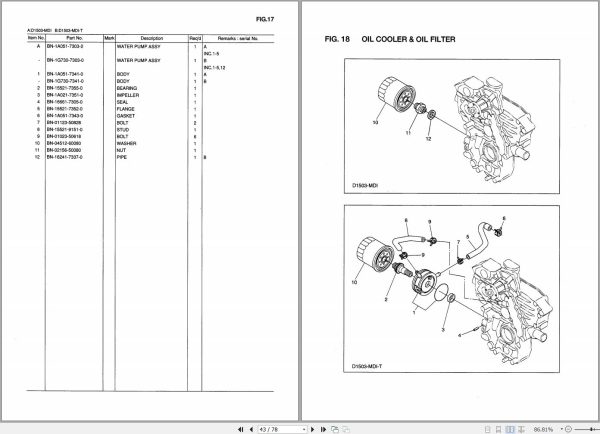600x434 pixels.
Task: Switch to continuous facing view
Action: coord(521,429)
